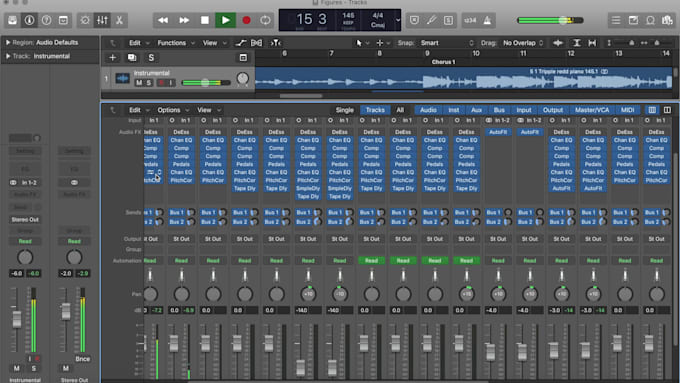Toggle the Flex view icon
This screenshot has width=680, height=383.
tap(257, 43)
